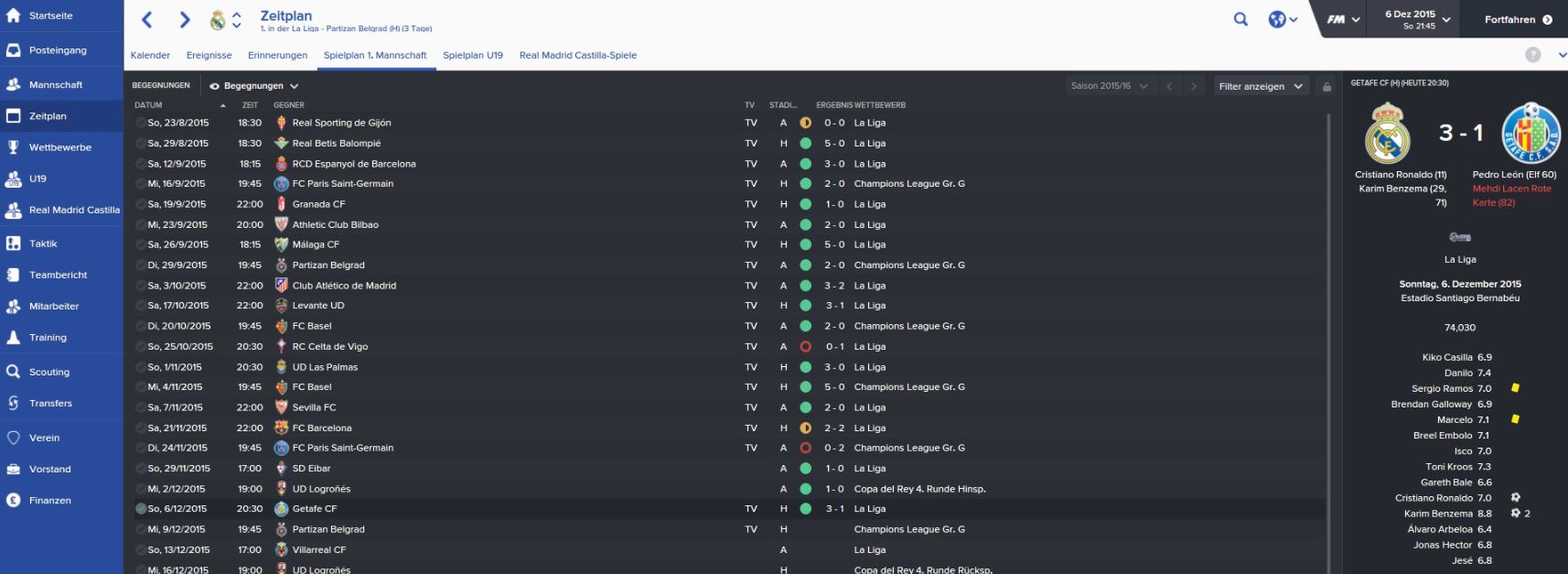Click the forward navigation arrow
Screen dimensions: 1568x574
pos(185,19)
